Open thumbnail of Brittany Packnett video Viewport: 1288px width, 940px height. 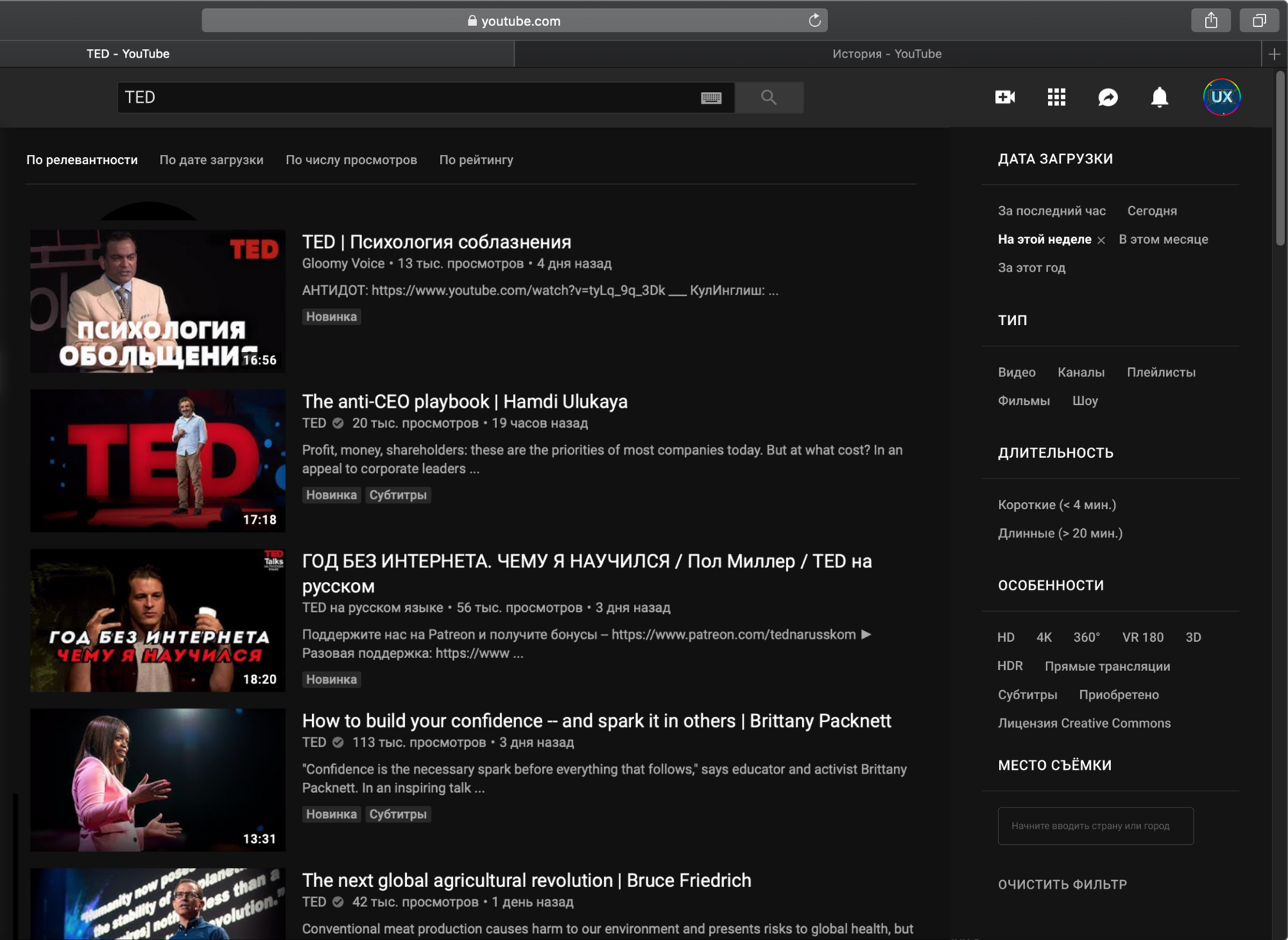pyautogui.click(x=158, y=780)
